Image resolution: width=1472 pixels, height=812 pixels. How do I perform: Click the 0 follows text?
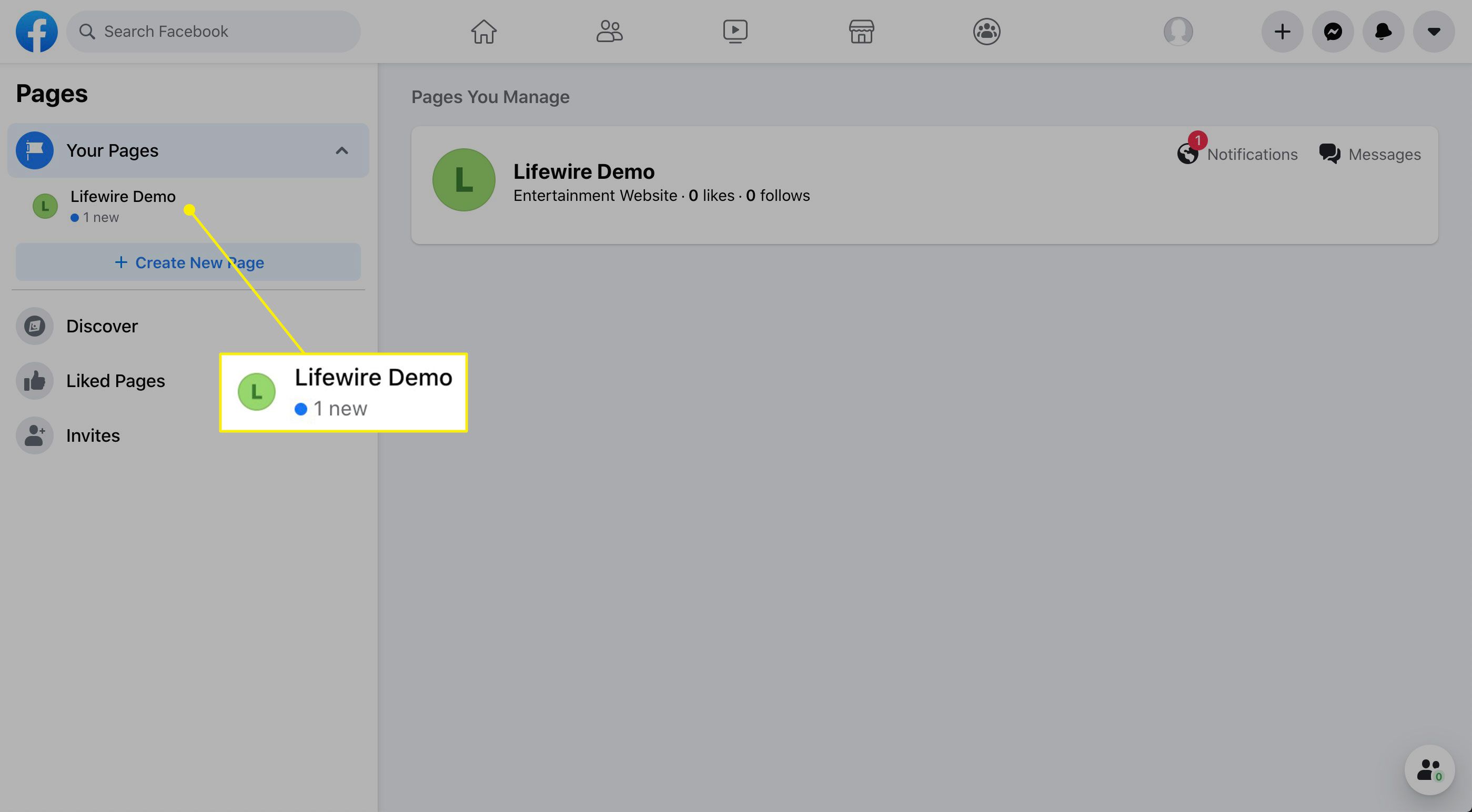[x=778, y=196]
